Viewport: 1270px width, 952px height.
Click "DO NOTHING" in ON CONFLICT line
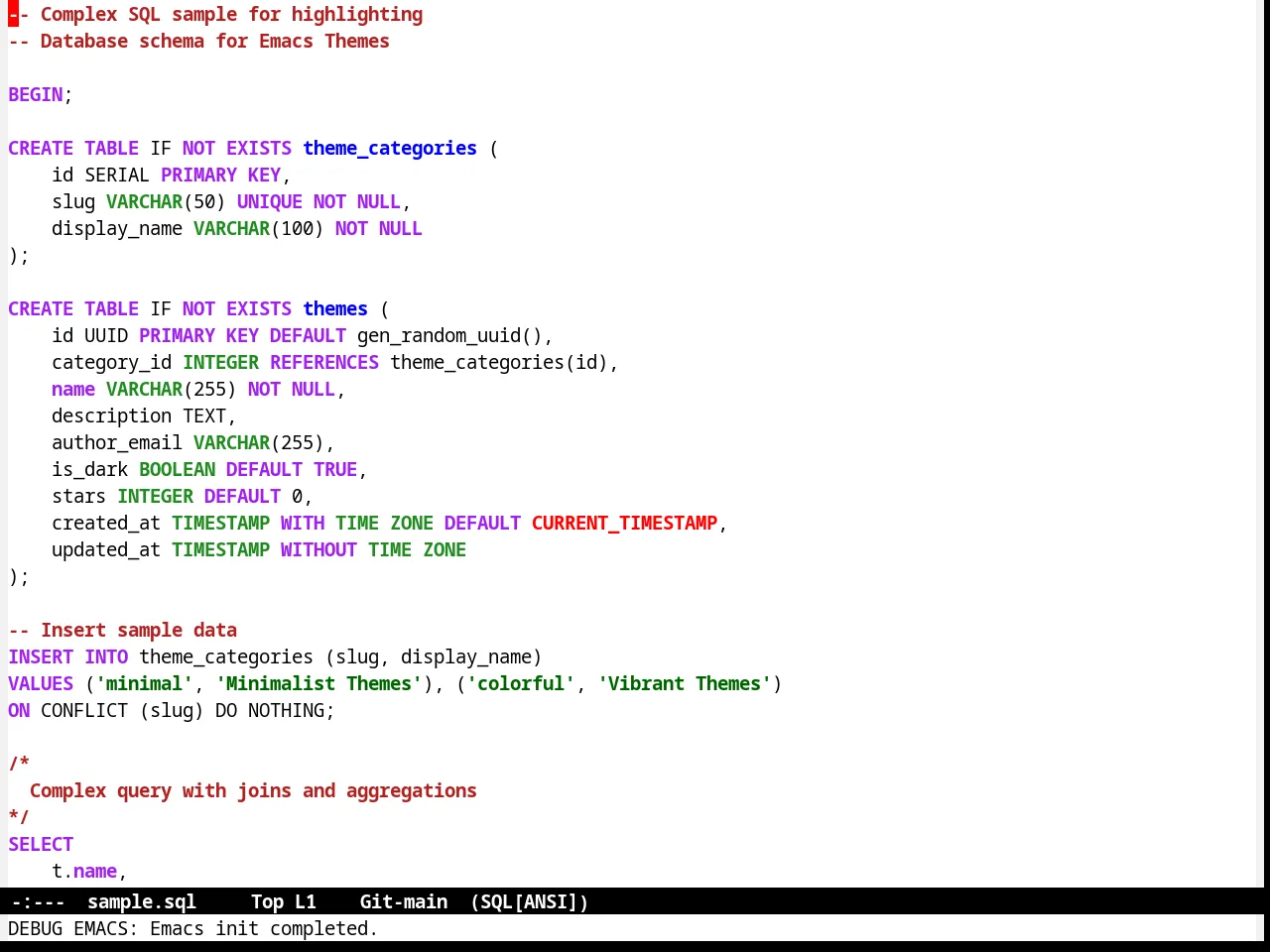pos(270,710)
